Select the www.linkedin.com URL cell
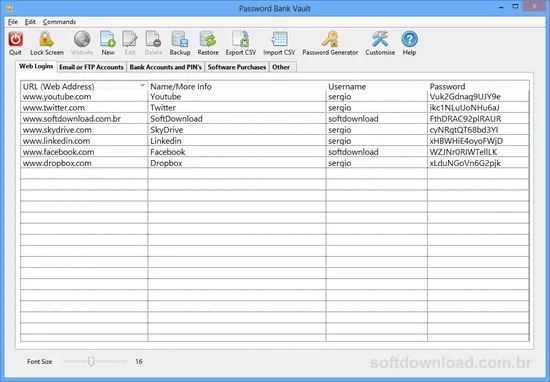The height and width of the screenshot is (382, 550). click(x=84, y=141)
